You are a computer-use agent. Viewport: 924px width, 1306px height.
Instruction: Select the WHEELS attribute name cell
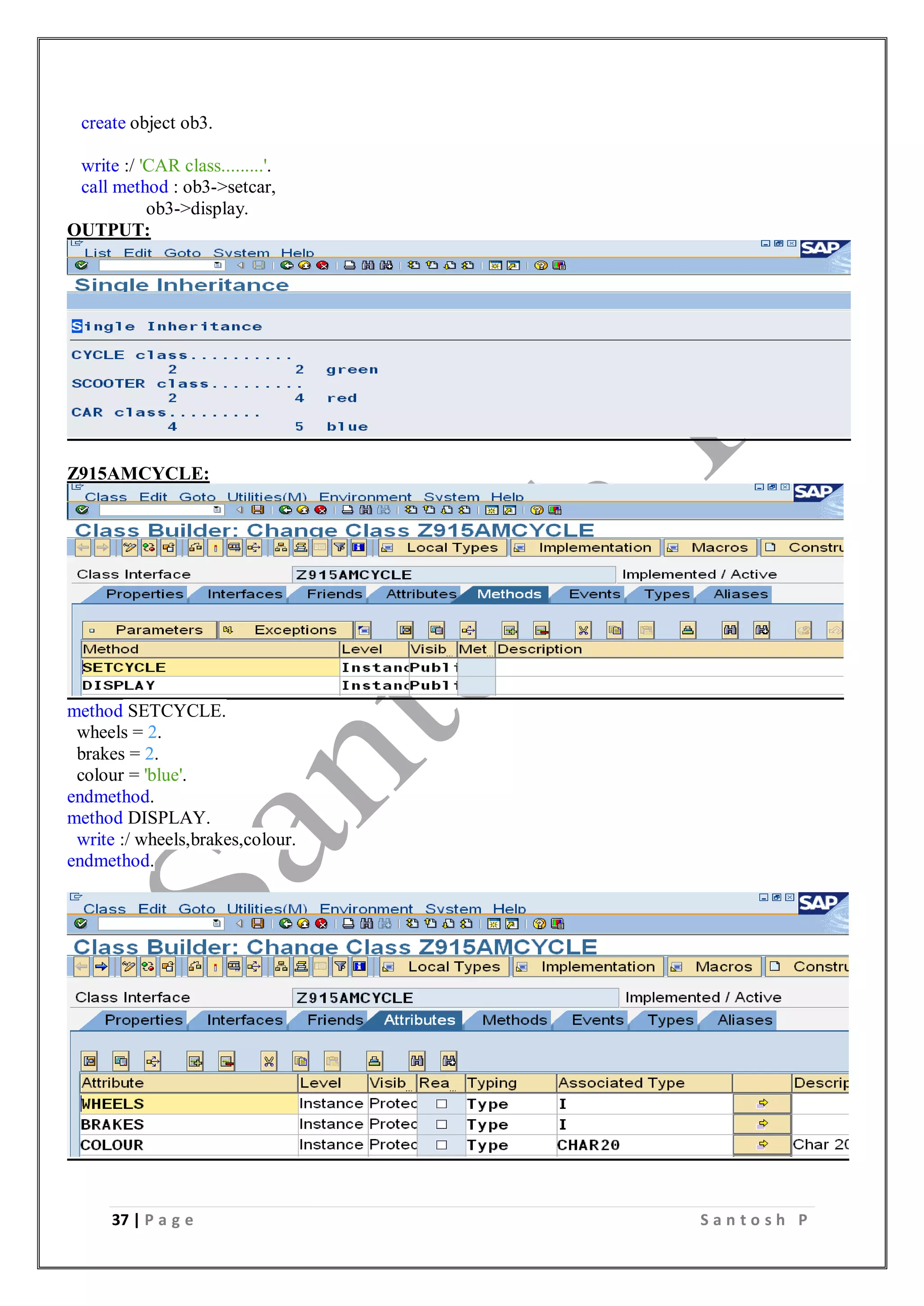[189, 1105]
